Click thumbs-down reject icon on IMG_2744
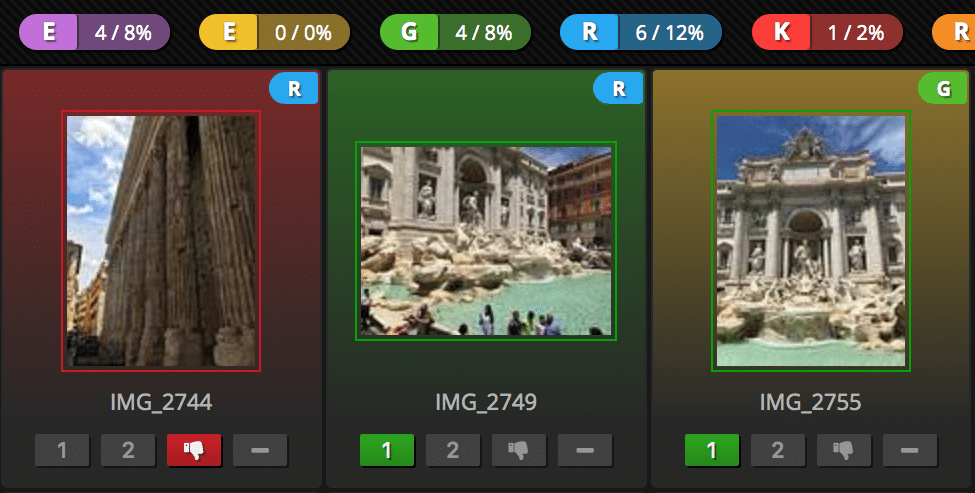Image resolution: width=975 pixels, height=493 pixels. click(x=194, y=449)
